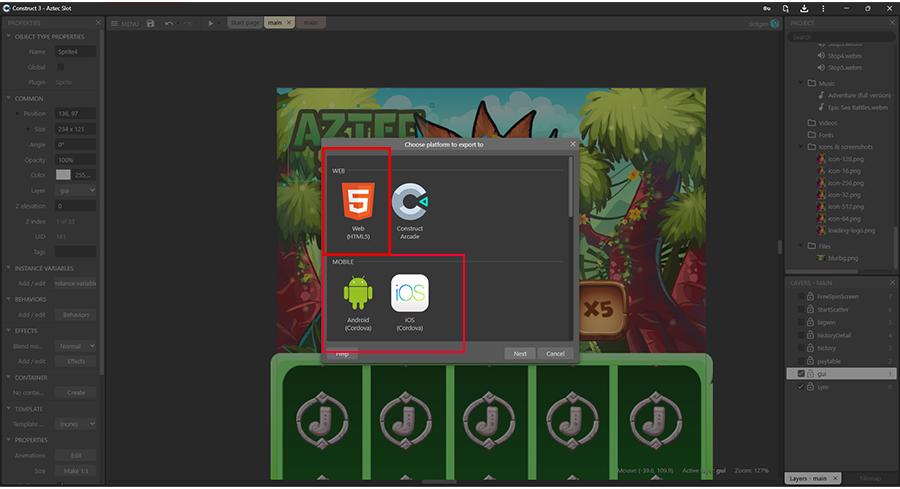Click the Behaviors add/edit button

click(x=76, y=315)
